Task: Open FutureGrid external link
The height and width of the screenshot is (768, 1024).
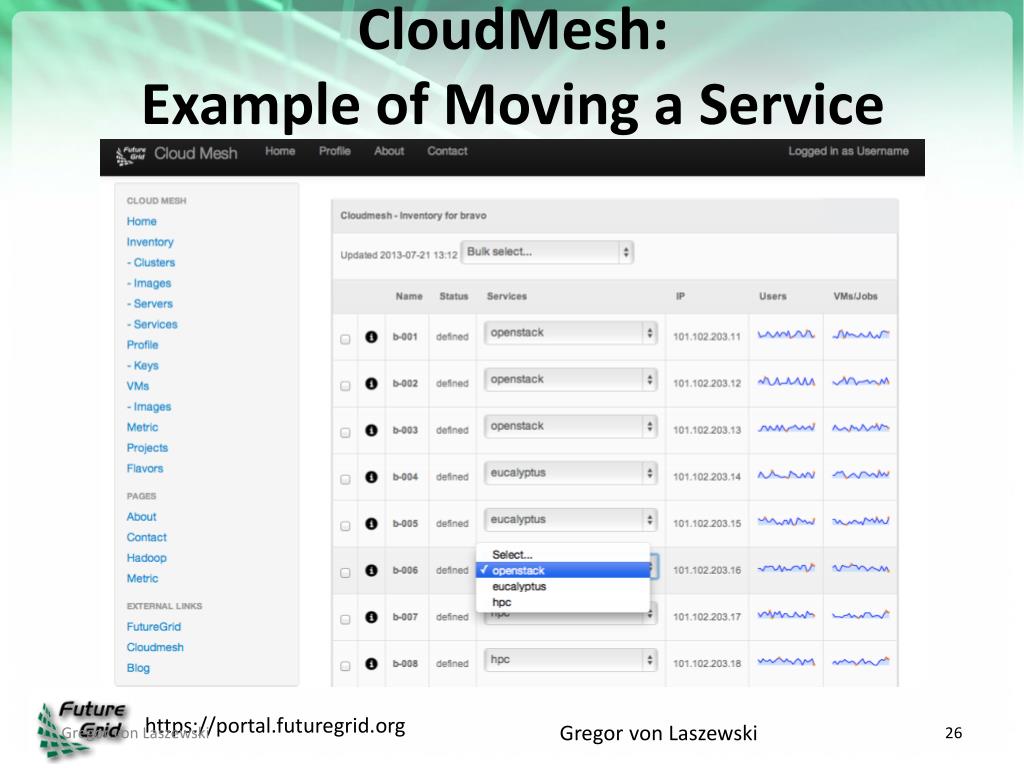Action: [154, 627]
